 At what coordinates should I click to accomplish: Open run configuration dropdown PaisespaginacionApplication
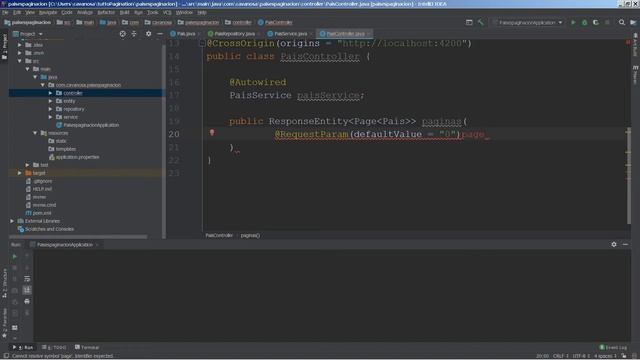click(x=527, y=22)
